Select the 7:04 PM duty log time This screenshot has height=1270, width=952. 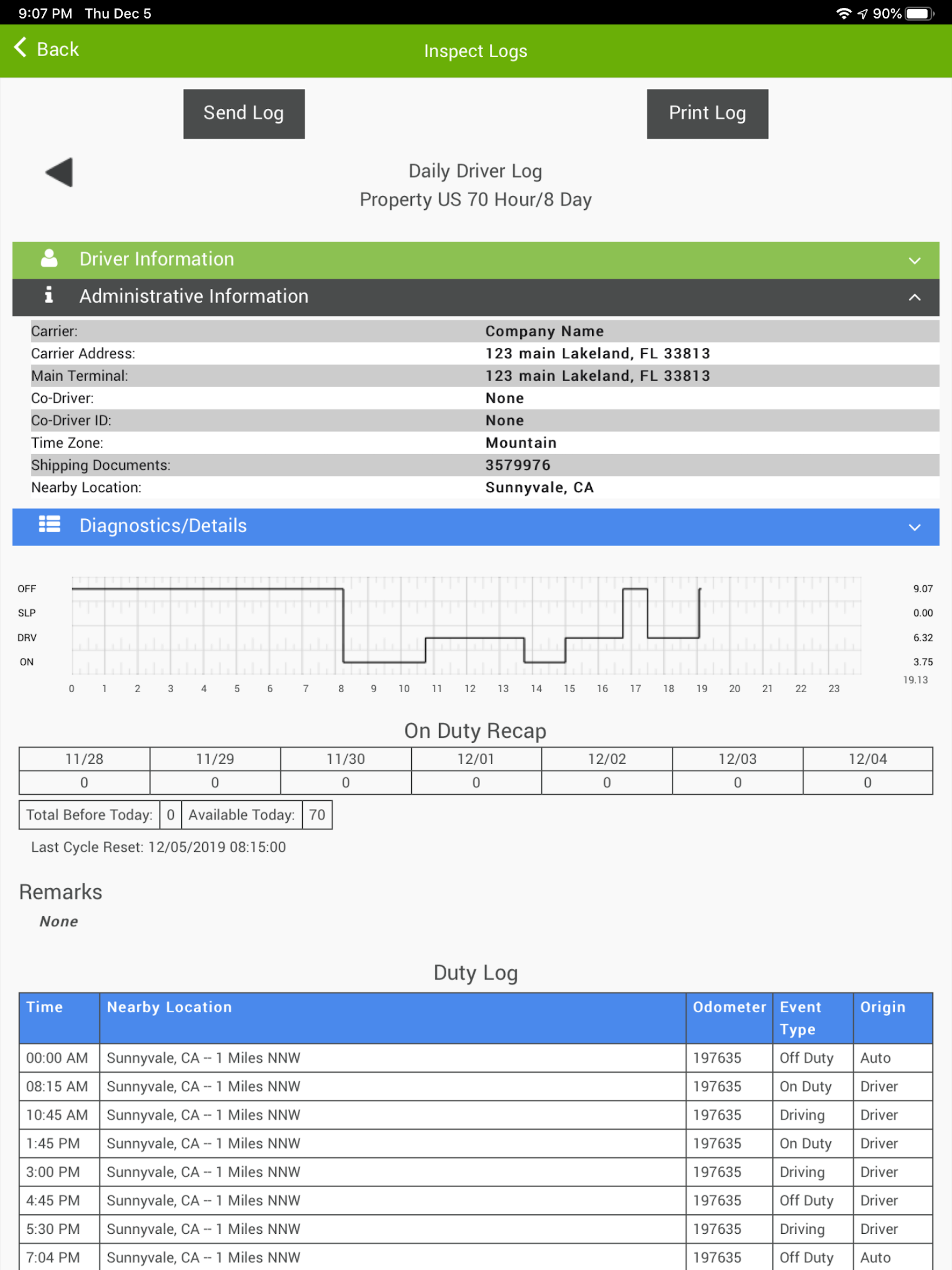pyautogui.click(x=53, y=1257)
